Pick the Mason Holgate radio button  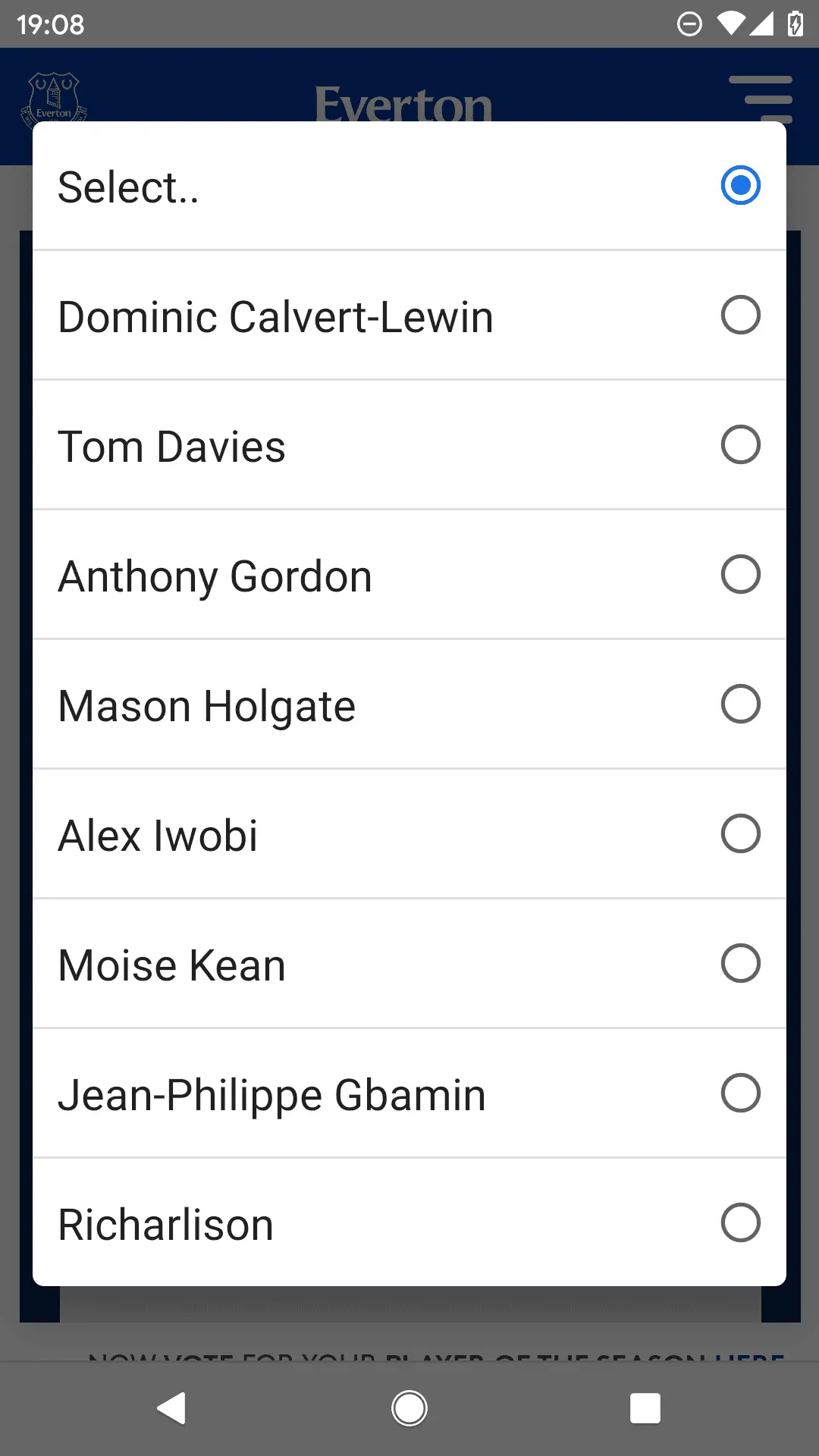740,704
